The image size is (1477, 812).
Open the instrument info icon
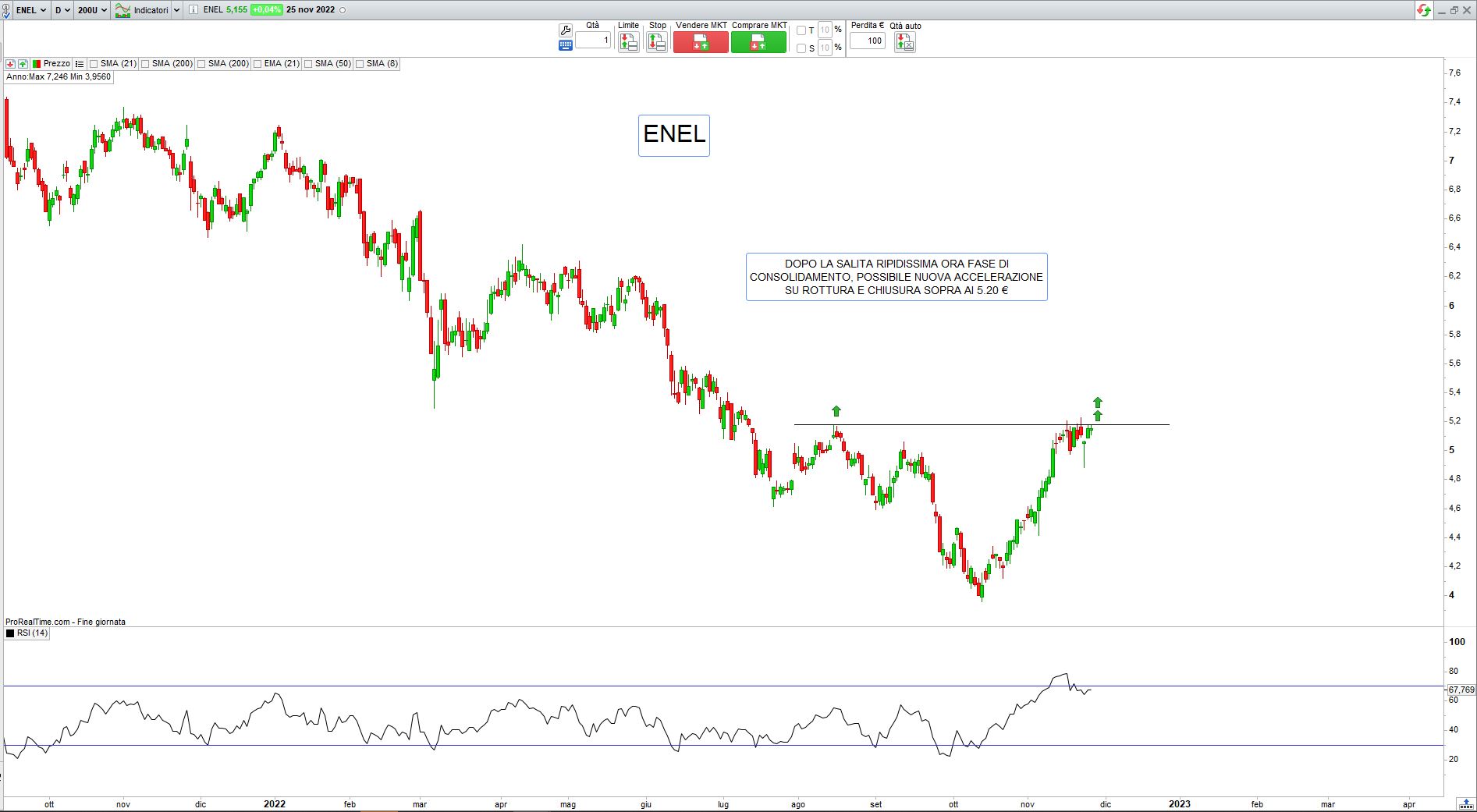tap(194, 10)
